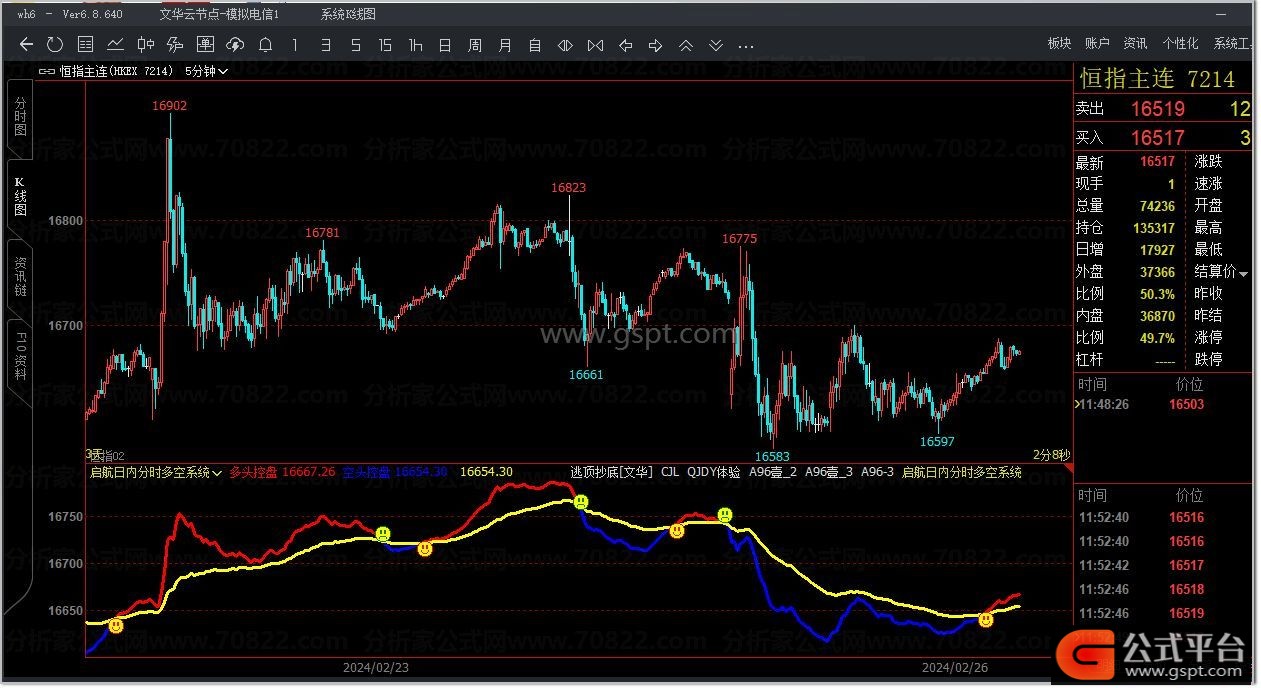Switch to the 资讯链 side tab
The height and width of the screenshot is (688, 1261).
20,276
